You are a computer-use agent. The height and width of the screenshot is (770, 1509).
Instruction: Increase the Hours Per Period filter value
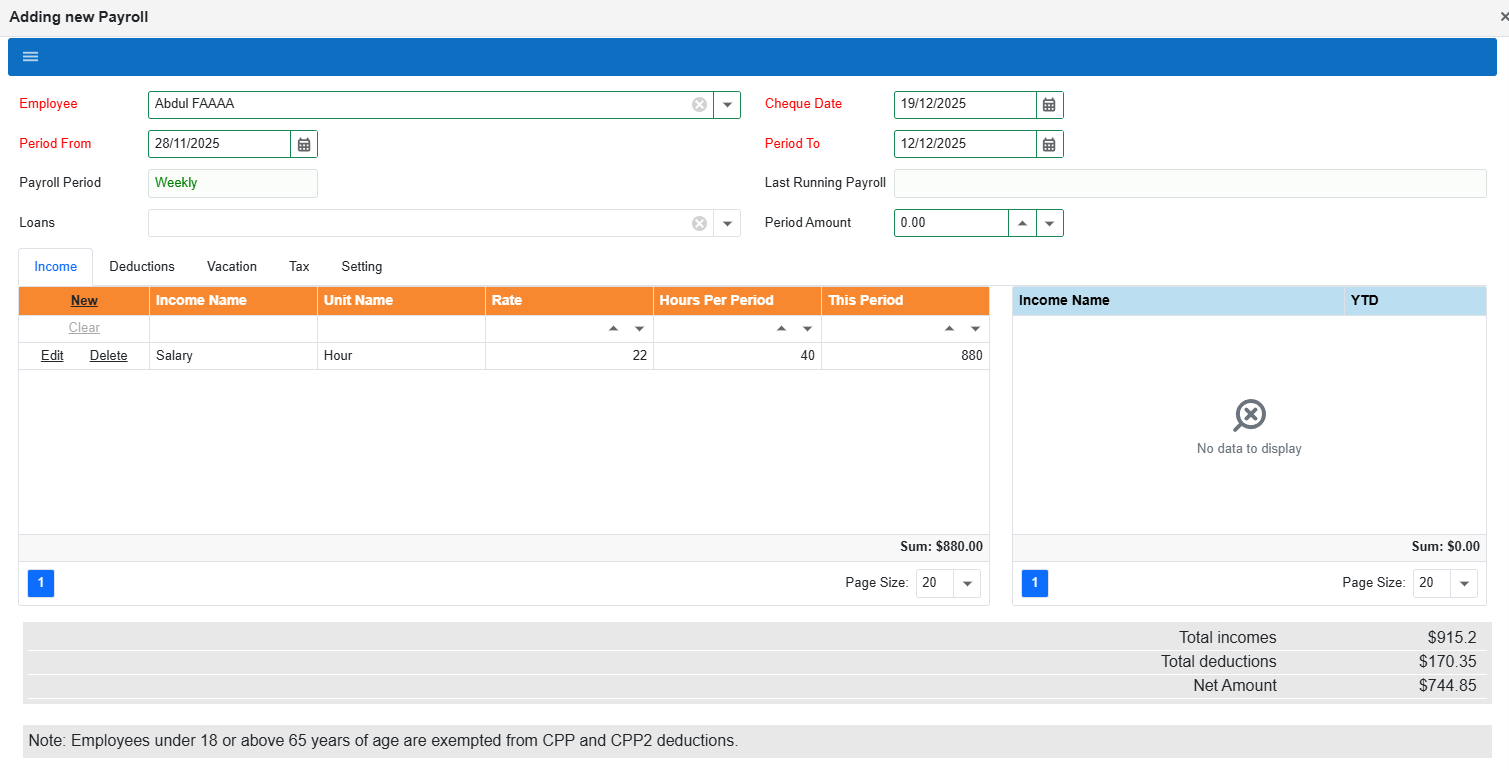pyautogui.click(x=781, y=329)
